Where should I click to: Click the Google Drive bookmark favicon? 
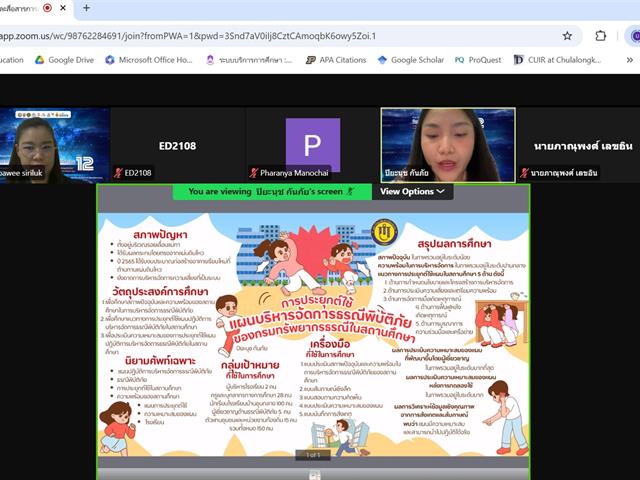[x=40, y=60]
